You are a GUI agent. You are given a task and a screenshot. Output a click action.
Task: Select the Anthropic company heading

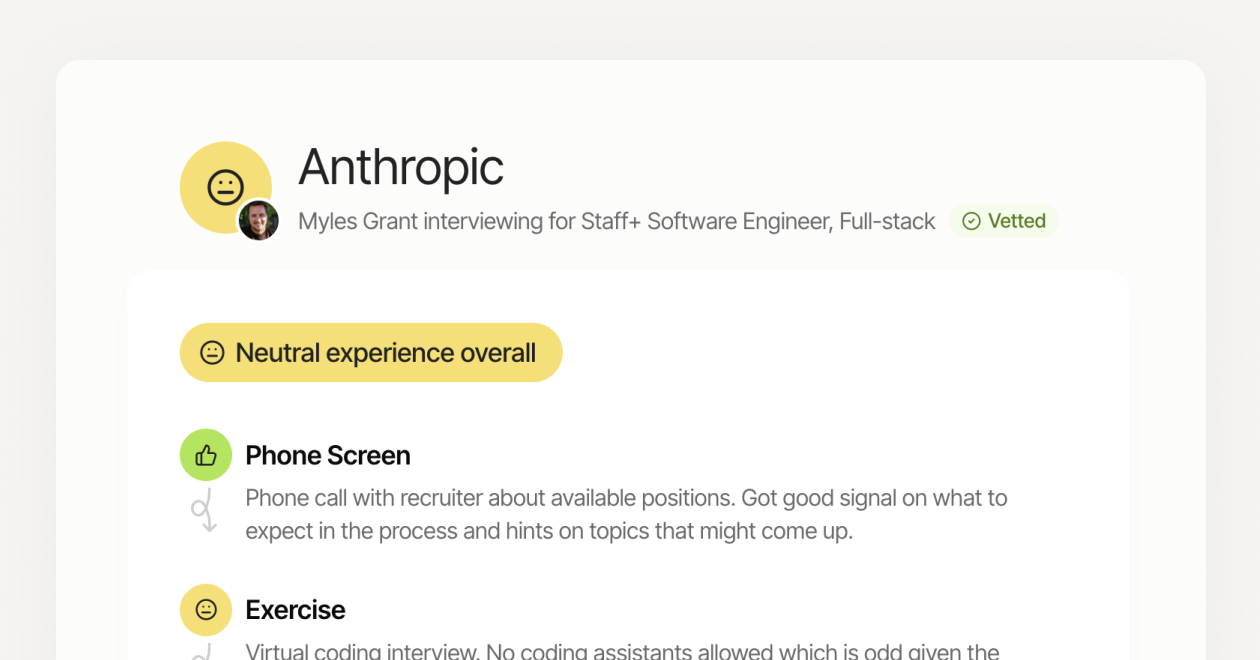(401, 166)
